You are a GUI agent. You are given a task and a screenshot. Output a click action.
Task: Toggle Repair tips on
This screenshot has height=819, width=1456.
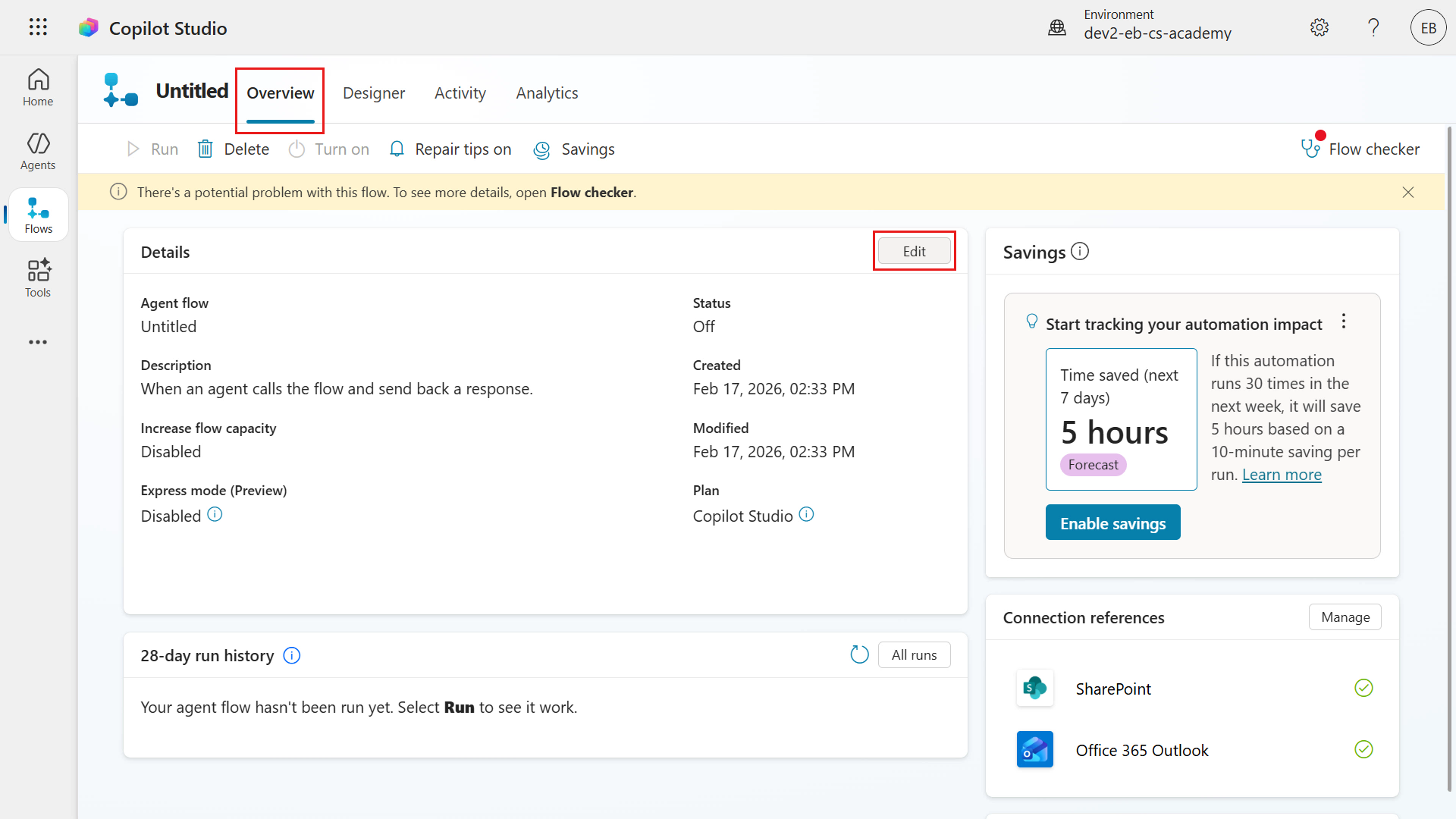tap(450, 149)
